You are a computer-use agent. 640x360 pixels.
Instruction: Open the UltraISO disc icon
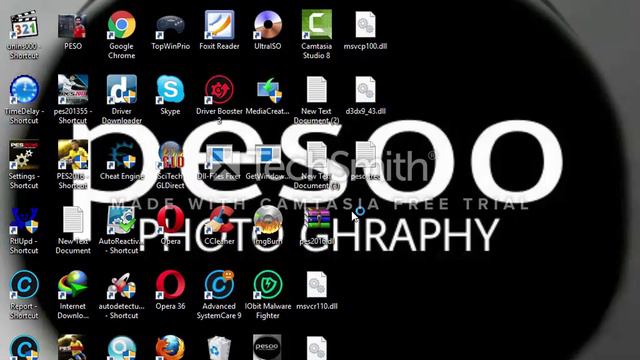click(268, 25)
